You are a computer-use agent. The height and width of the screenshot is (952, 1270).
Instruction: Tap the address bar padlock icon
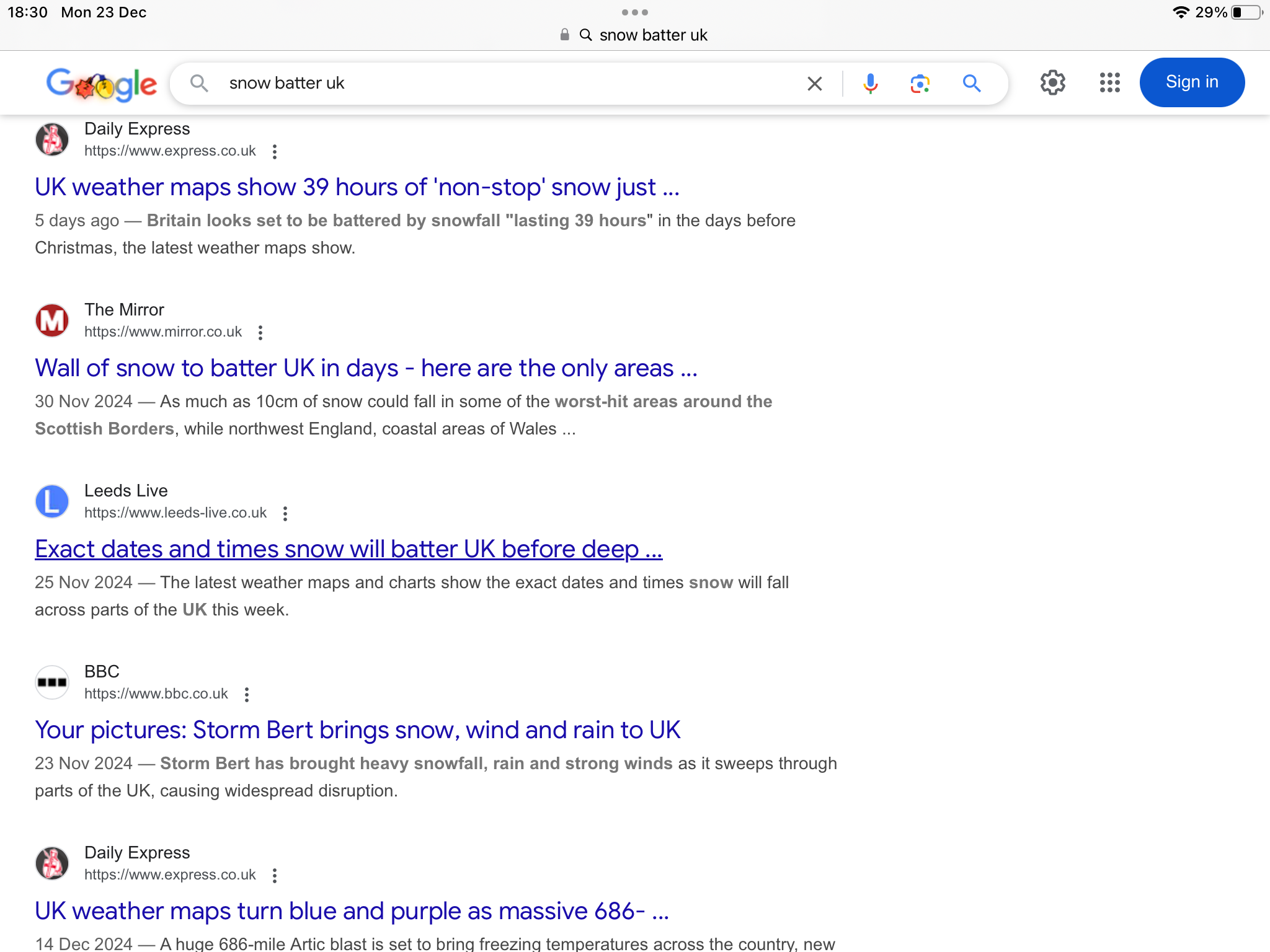[x=564, y=35]
